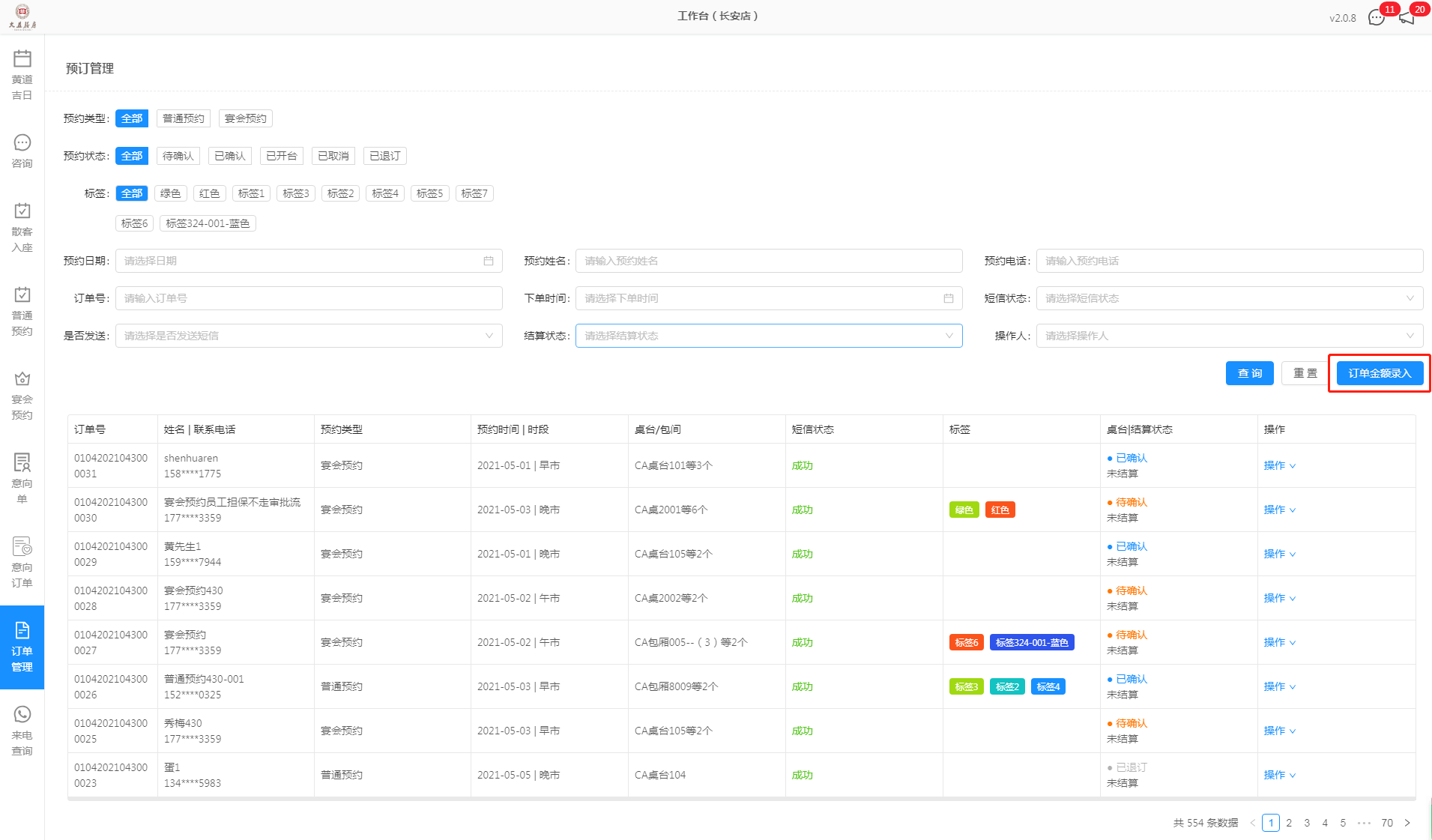Expand 操作 link for order 0025
Screen dimensions: 1432x840
[1280, 731]
